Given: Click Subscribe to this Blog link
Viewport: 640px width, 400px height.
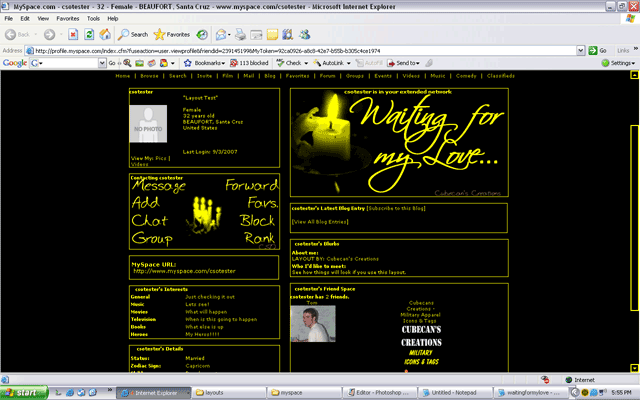Looking at the screenshot, I should coord(396,208).
